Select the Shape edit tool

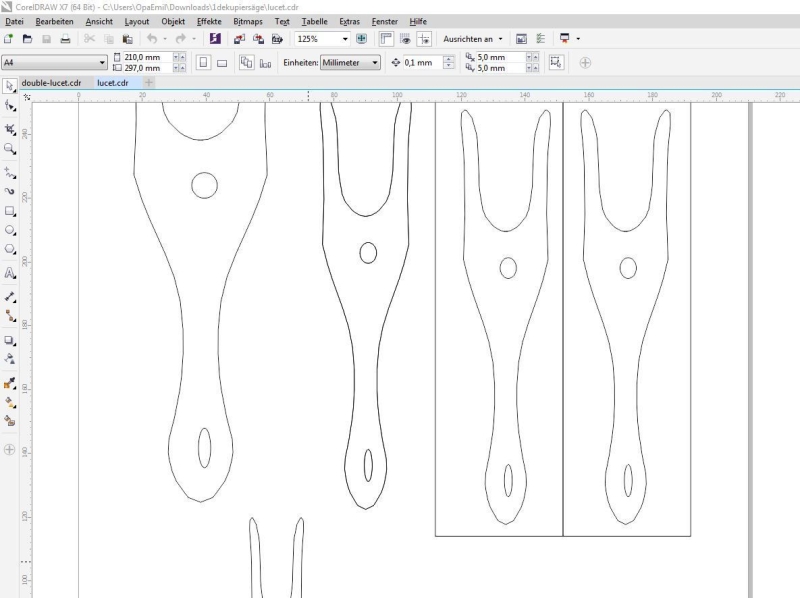pos(10,106)
